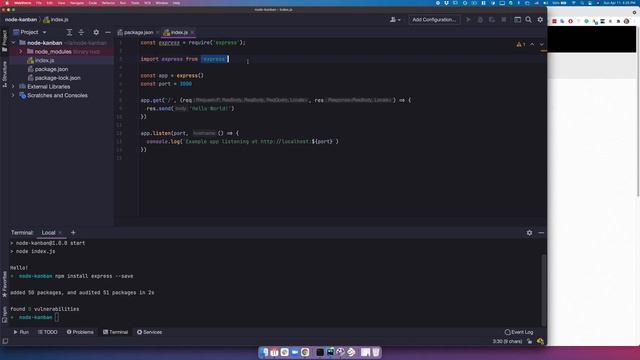Select package.json in the project tree
640x360 pixels.
click(x=51, y=69)
